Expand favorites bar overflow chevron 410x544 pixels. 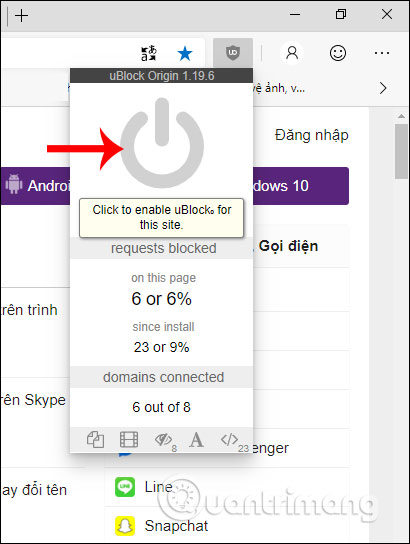[x=383, y=88]
